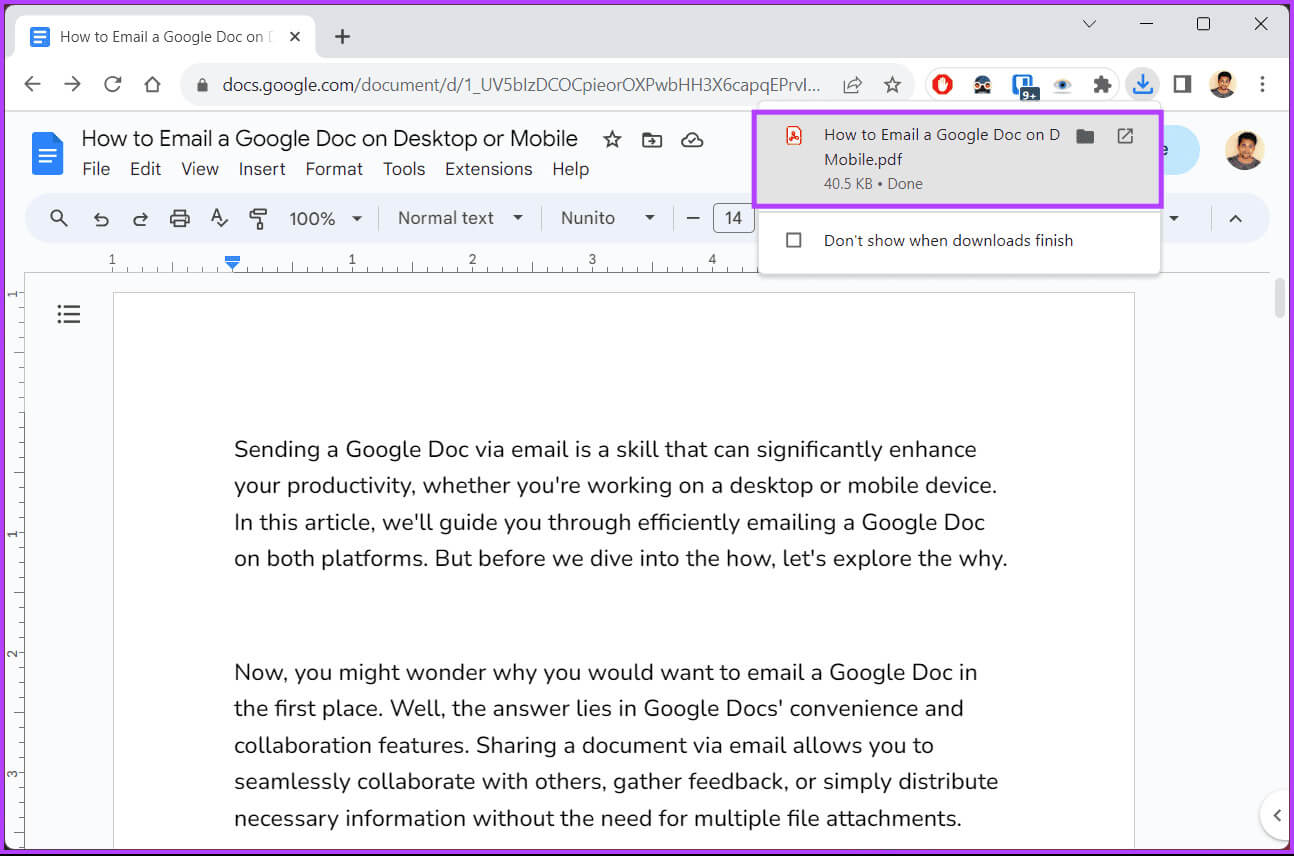Open the Nunito font dropdown

click(607, 218)
